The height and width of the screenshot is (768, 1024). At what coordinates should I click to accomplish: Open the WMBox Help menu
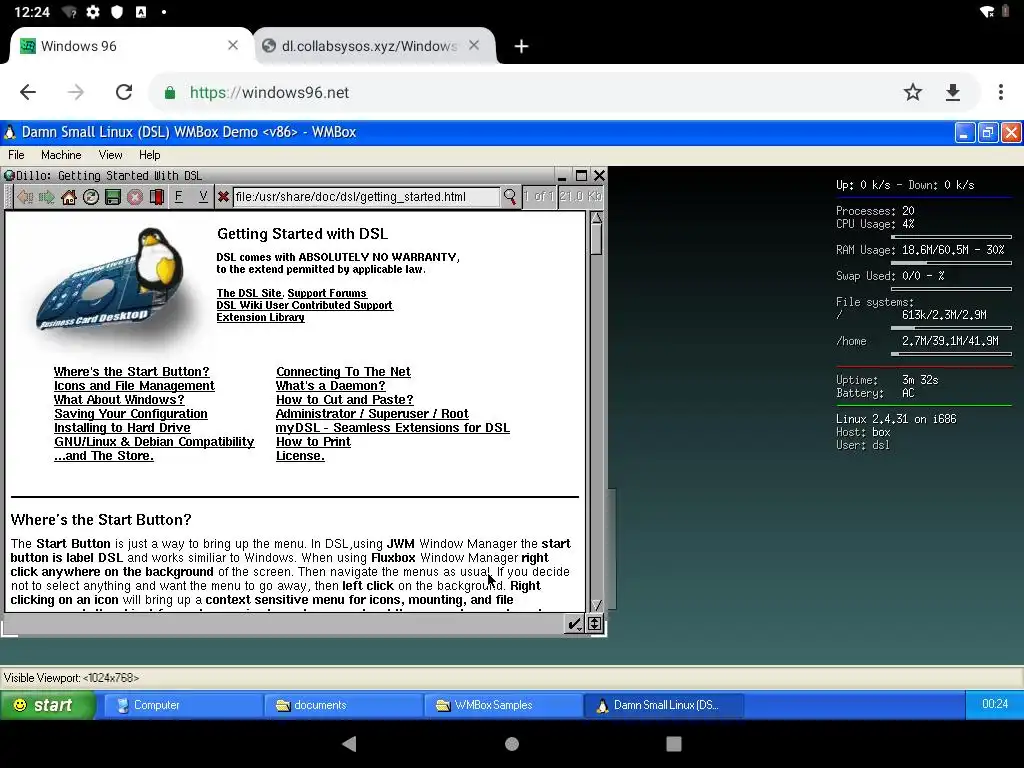tap(150, 155)
